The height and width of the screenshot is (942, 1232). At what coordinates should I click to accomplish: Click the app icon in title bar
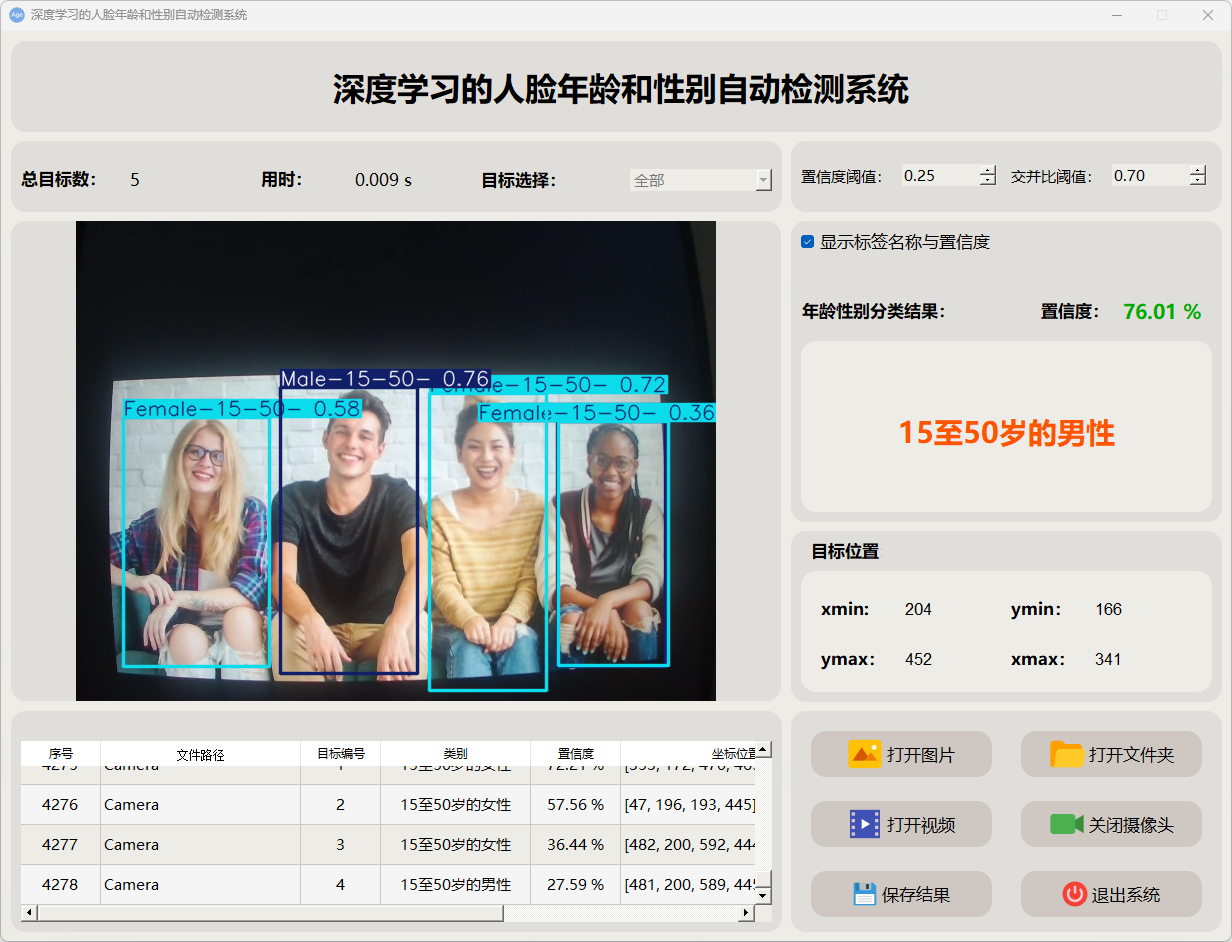[x=16, y=15]
